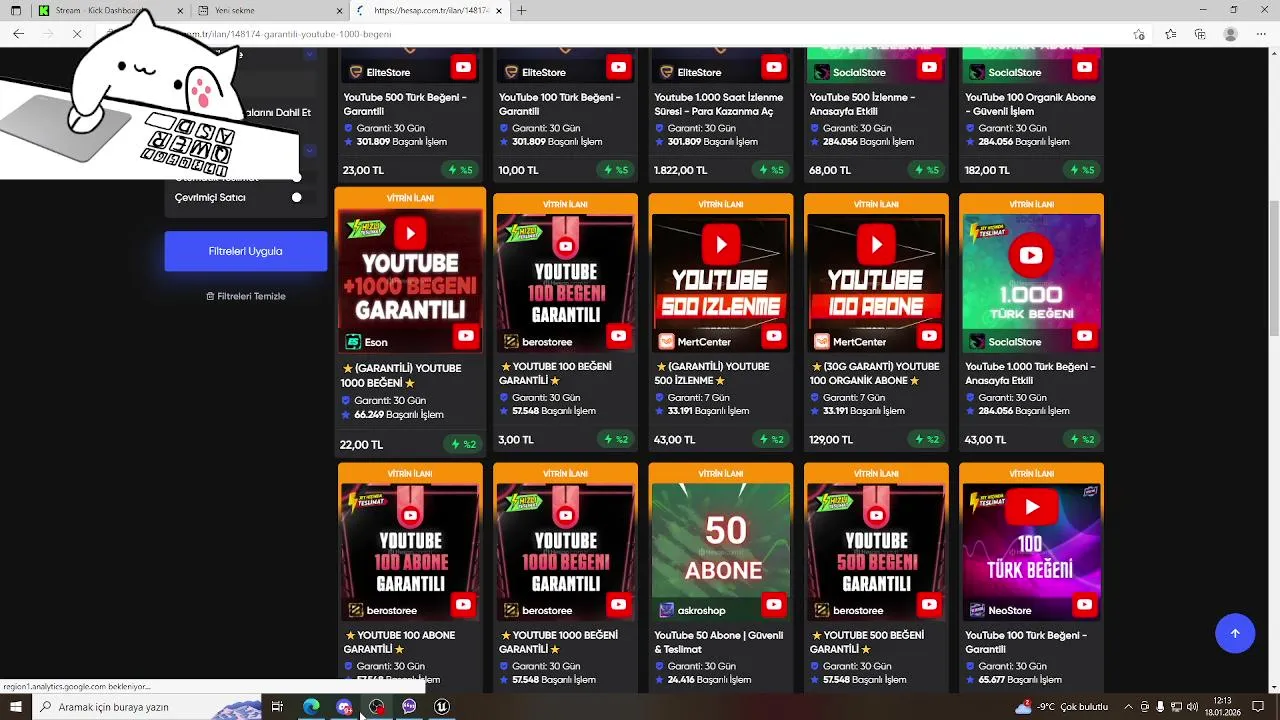
Task: Click the 129,00 TL price text
Action: (x=831, y=440)
